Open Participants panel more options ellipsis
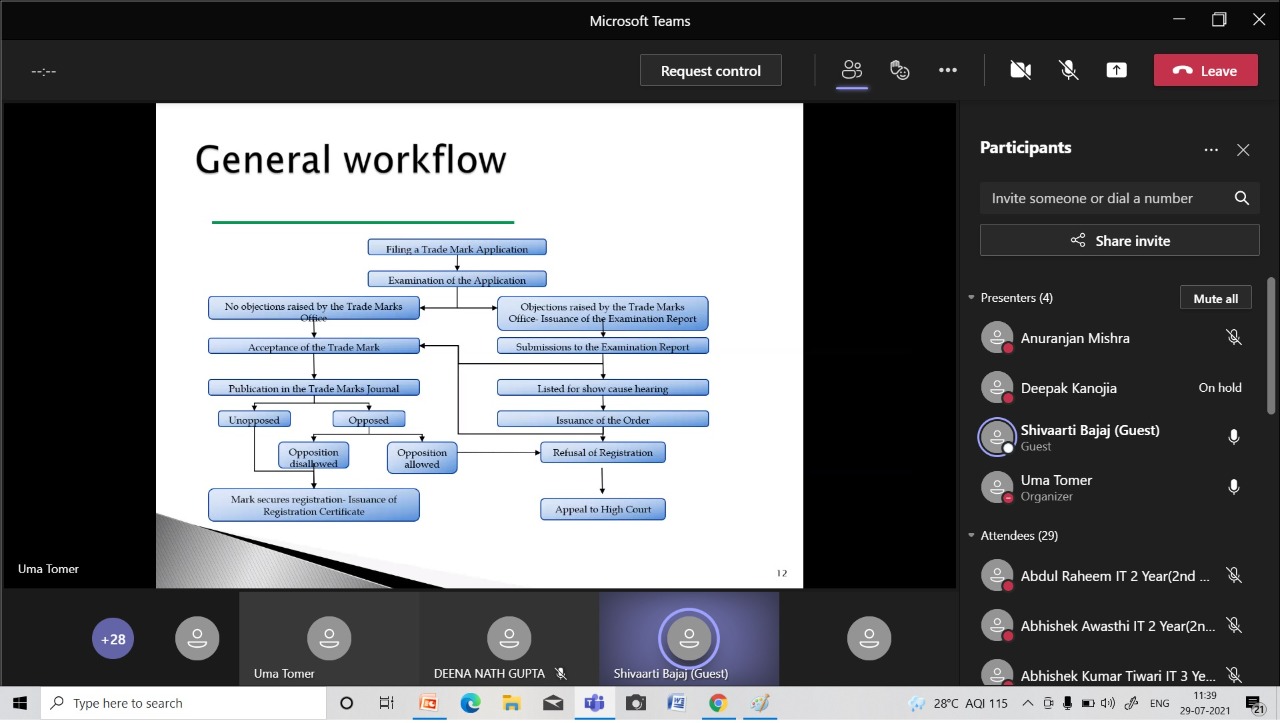The image size is (1280, 723). [1211, 150]
